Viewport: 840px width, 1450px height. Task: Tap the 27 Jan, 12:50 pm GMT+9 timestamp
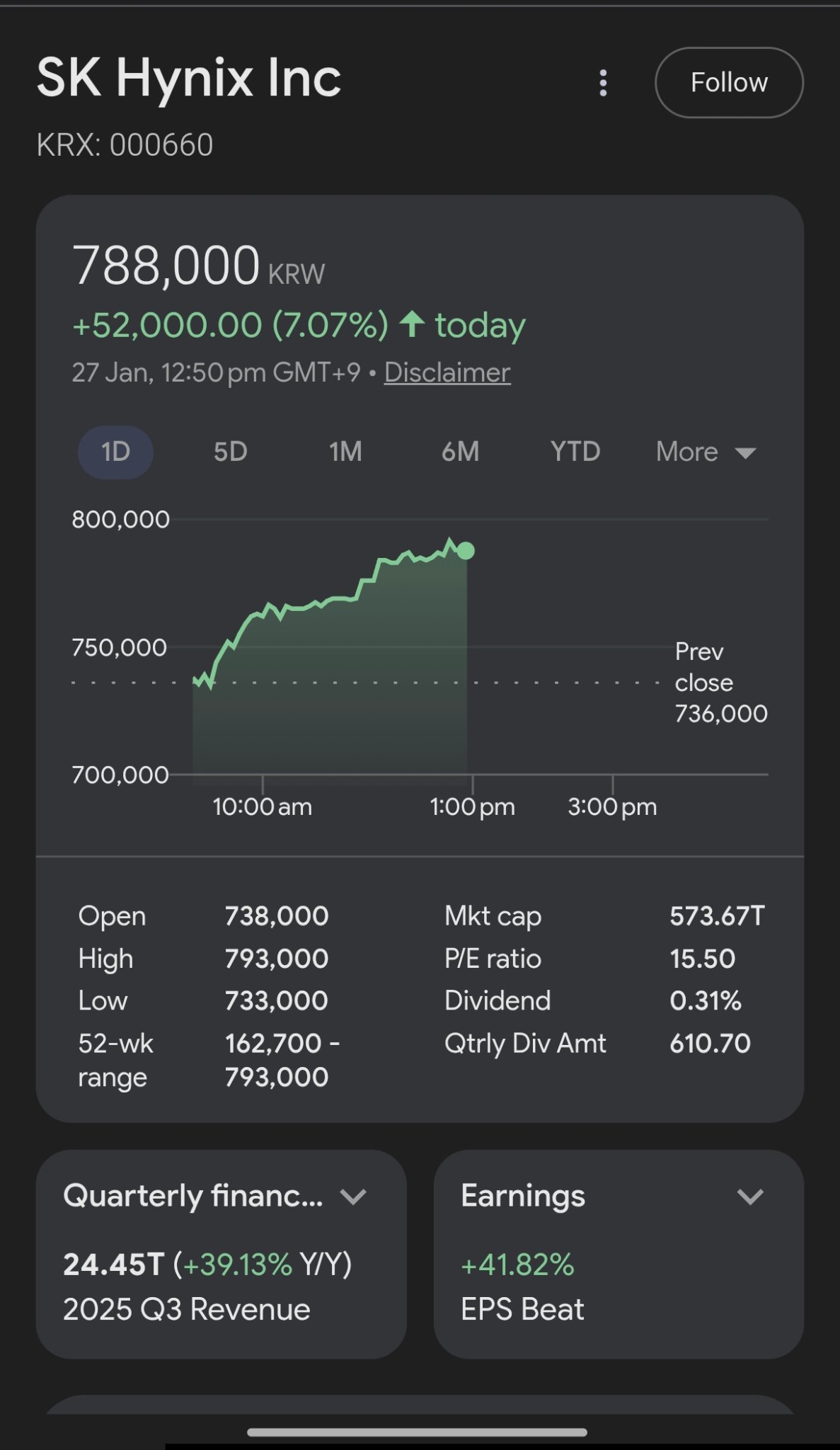point(217,372)
